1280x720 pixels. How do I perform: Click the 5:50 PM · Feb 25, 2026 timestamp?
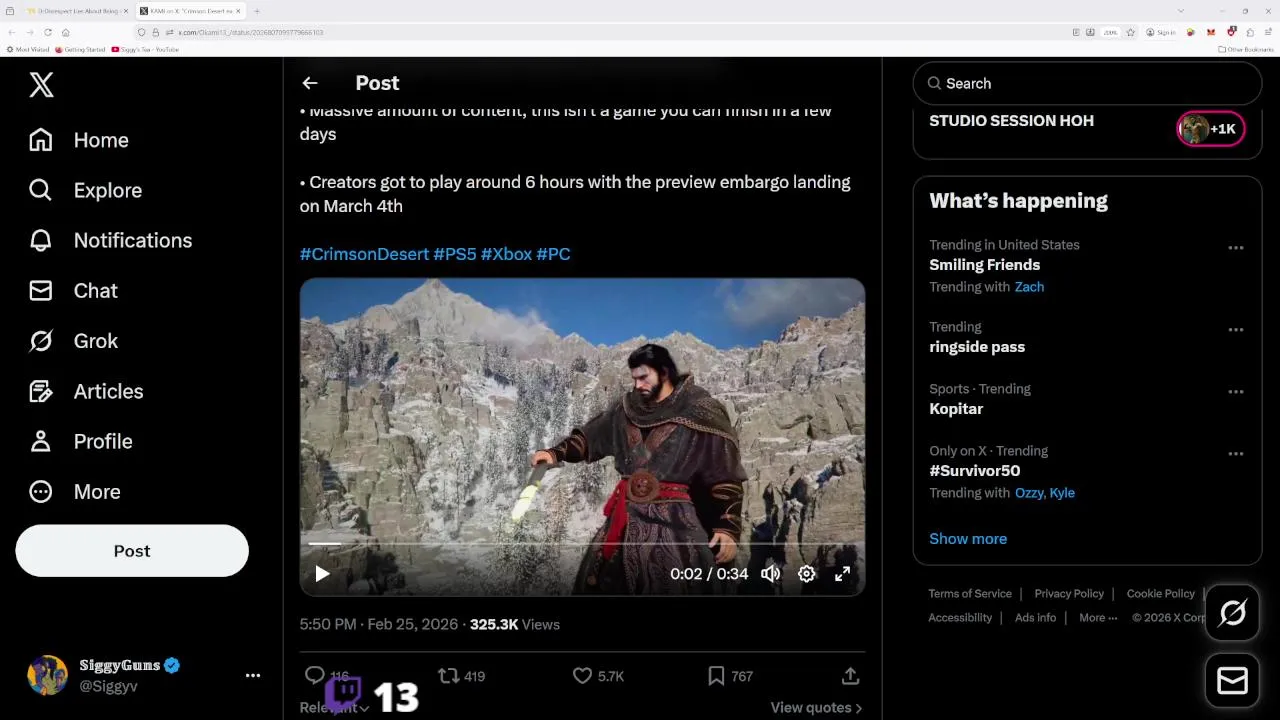point(379,624)
